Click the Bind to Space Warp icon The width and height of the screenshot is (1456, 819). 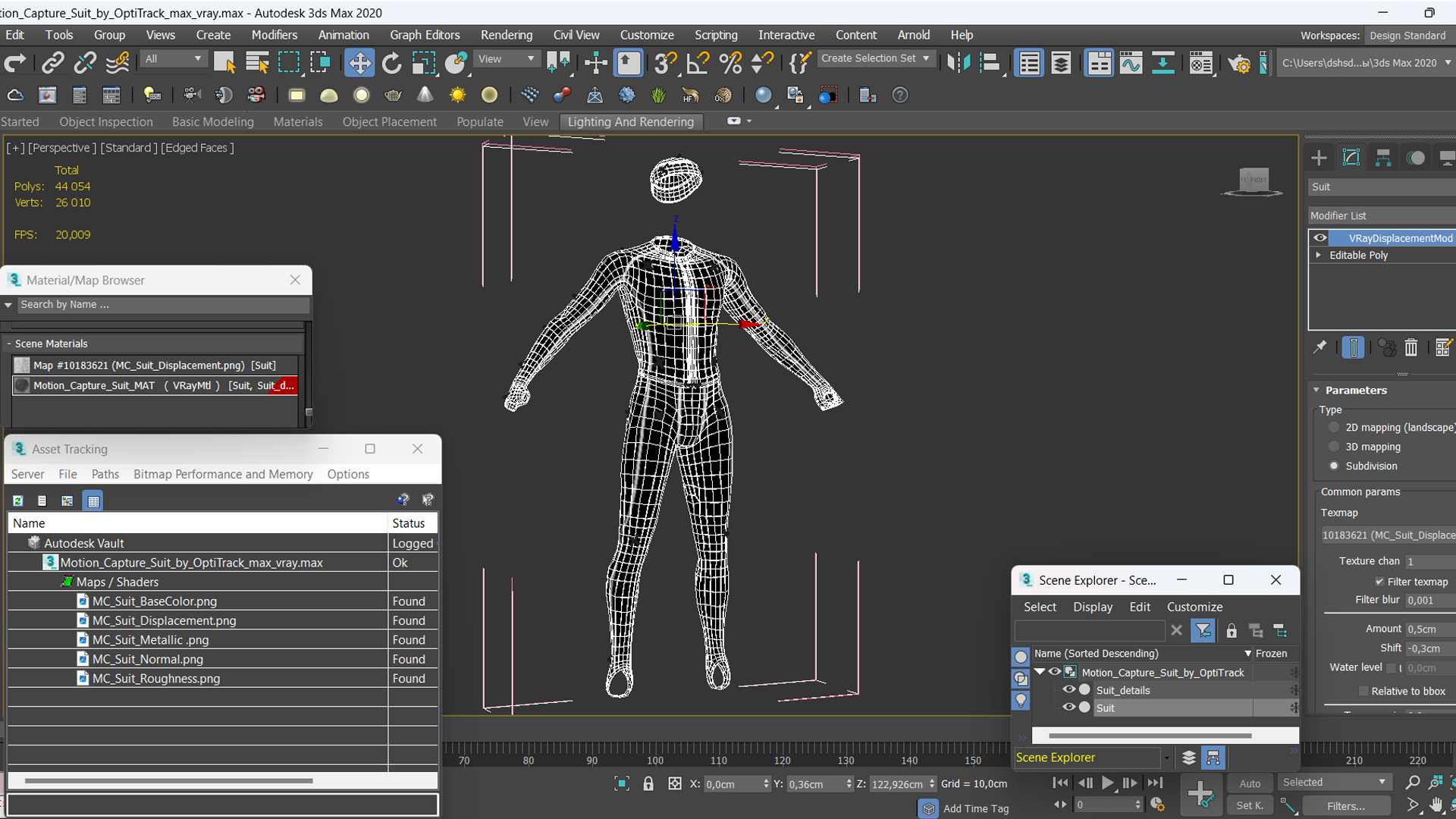(118, 63)
